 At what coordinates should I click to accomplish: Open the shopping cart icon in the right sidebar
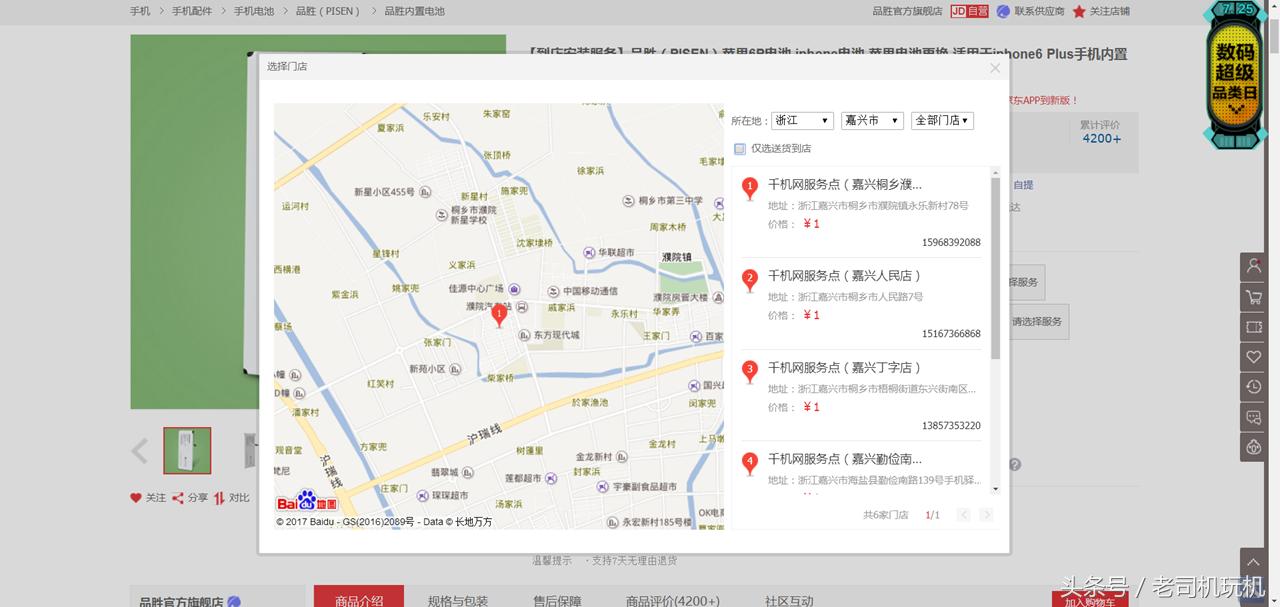[1252, 296]
